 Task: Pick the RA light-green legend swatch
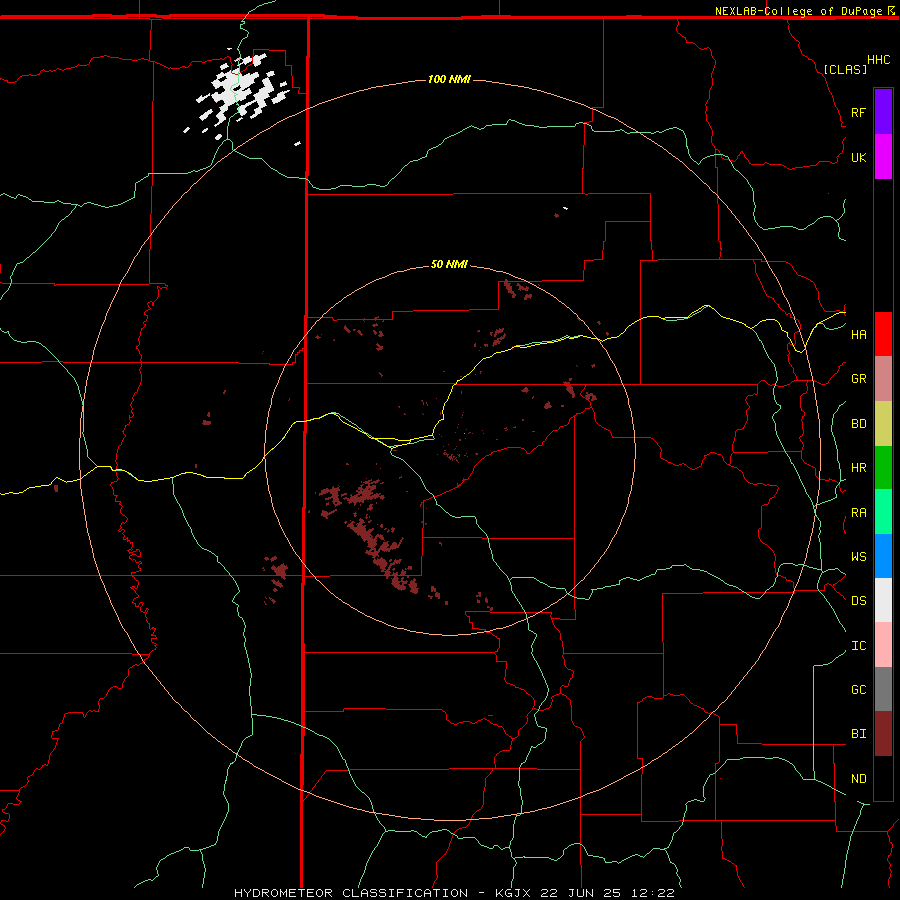[883, 512]
